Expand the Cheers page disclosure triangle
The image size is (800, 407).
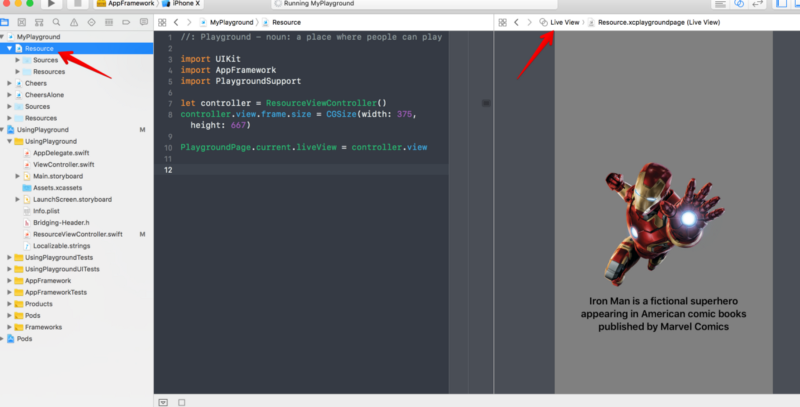10,83
